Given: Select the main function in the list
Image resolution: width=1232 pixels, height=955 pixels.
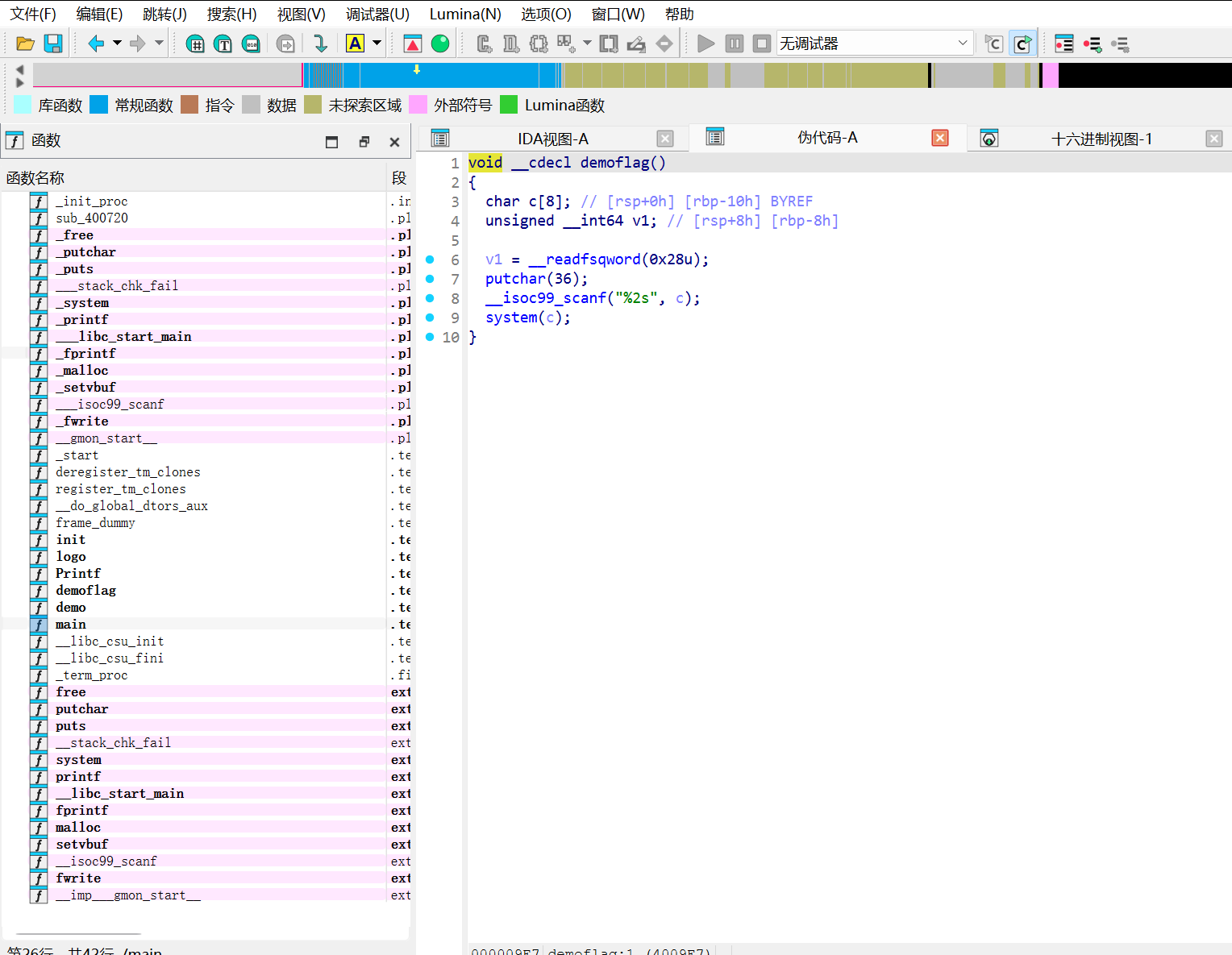Looking at the screenshot, I should [x=71, y=625].
